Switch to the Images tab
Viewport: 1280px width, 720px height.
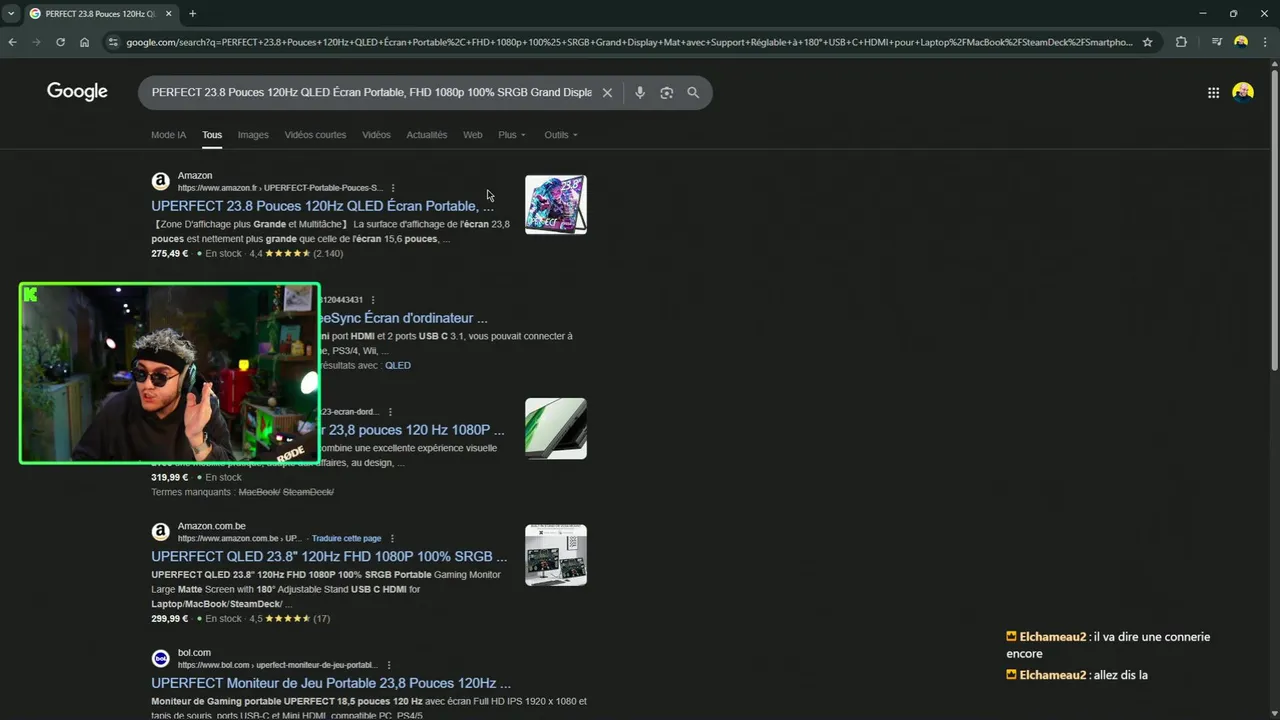point(253,135)
